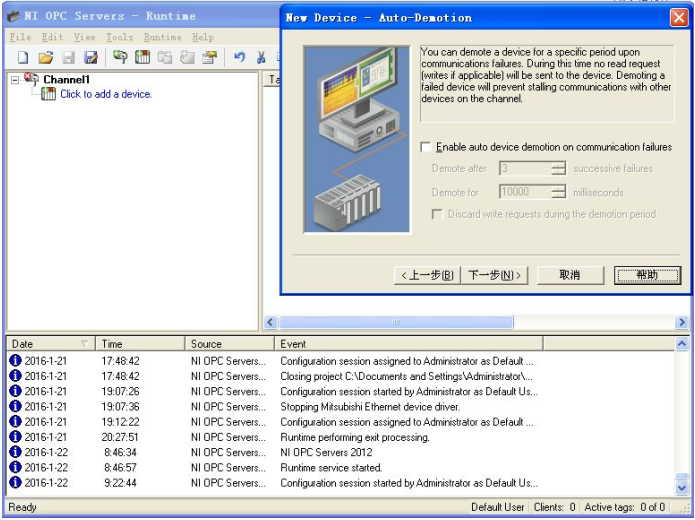Click the Open Project folder icon
The image size is (695, 520).
click(x=46, y=57)
